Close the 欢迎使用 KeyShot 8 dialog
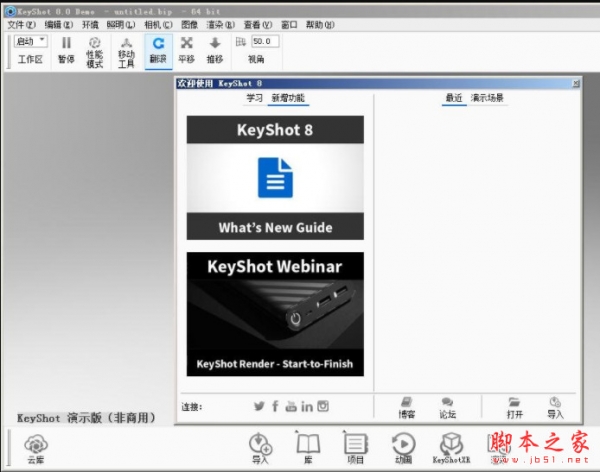 [x=576, y=83]
